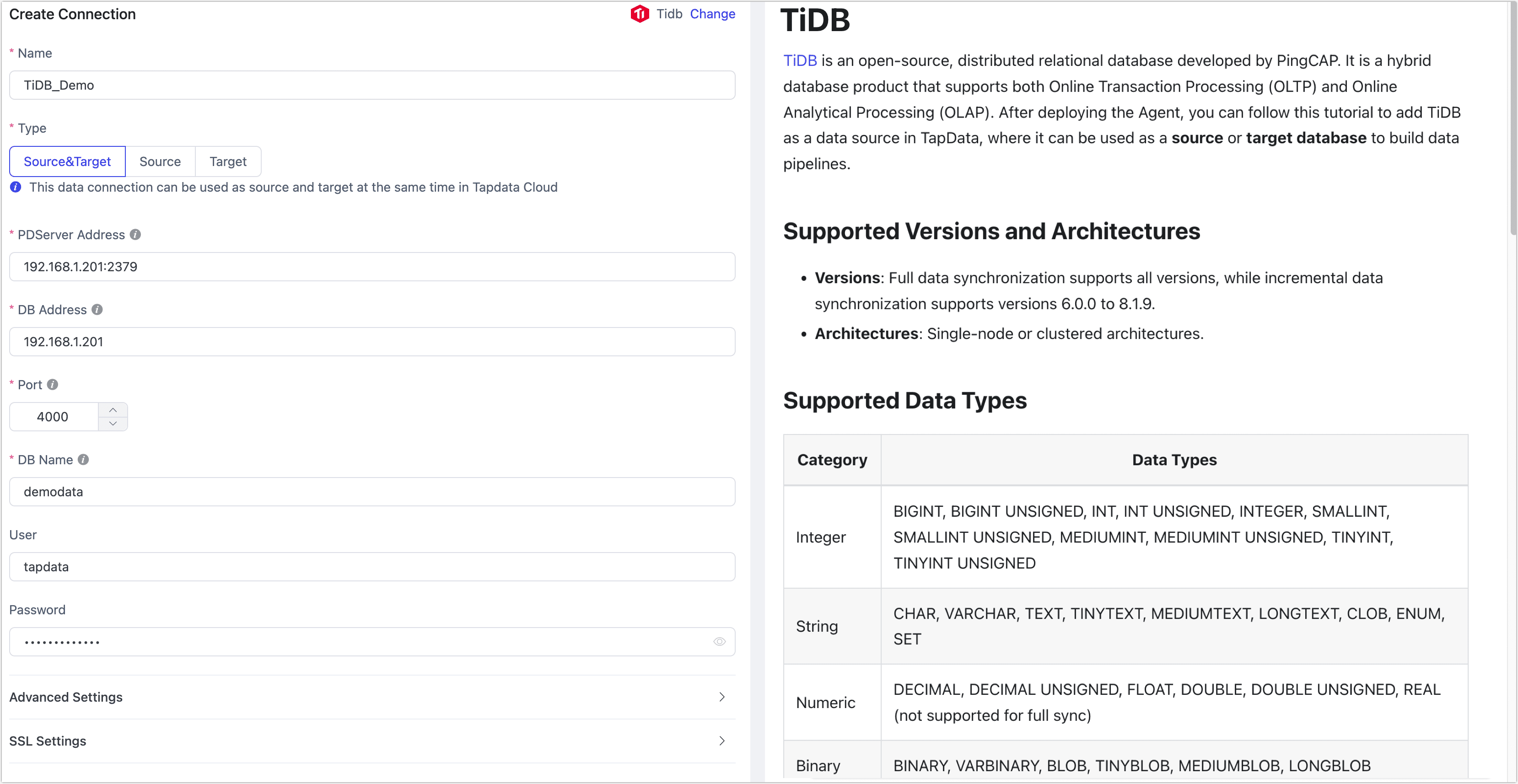This screenshot has height=784, width=1518.
Task: Increase port with the up arrow
Action: coord(113,410)
